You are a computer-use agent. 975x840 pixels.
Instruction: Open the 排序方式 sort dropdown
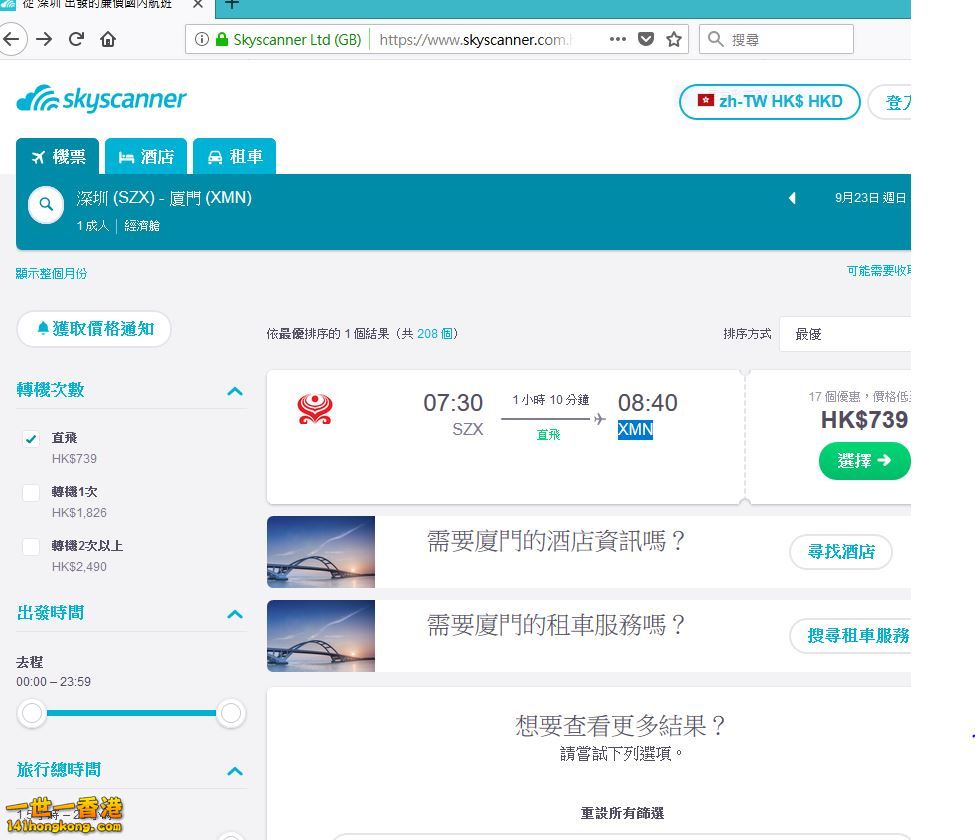coord(845,334)
